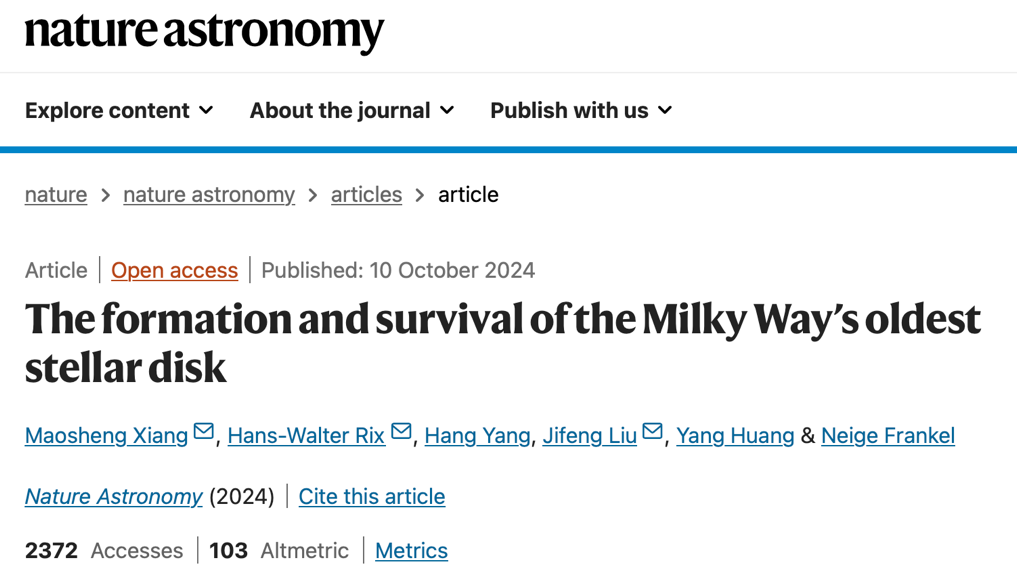
Task: Click the nature astronomy logo
Action: pyautogui.click(x=204, y=32)
